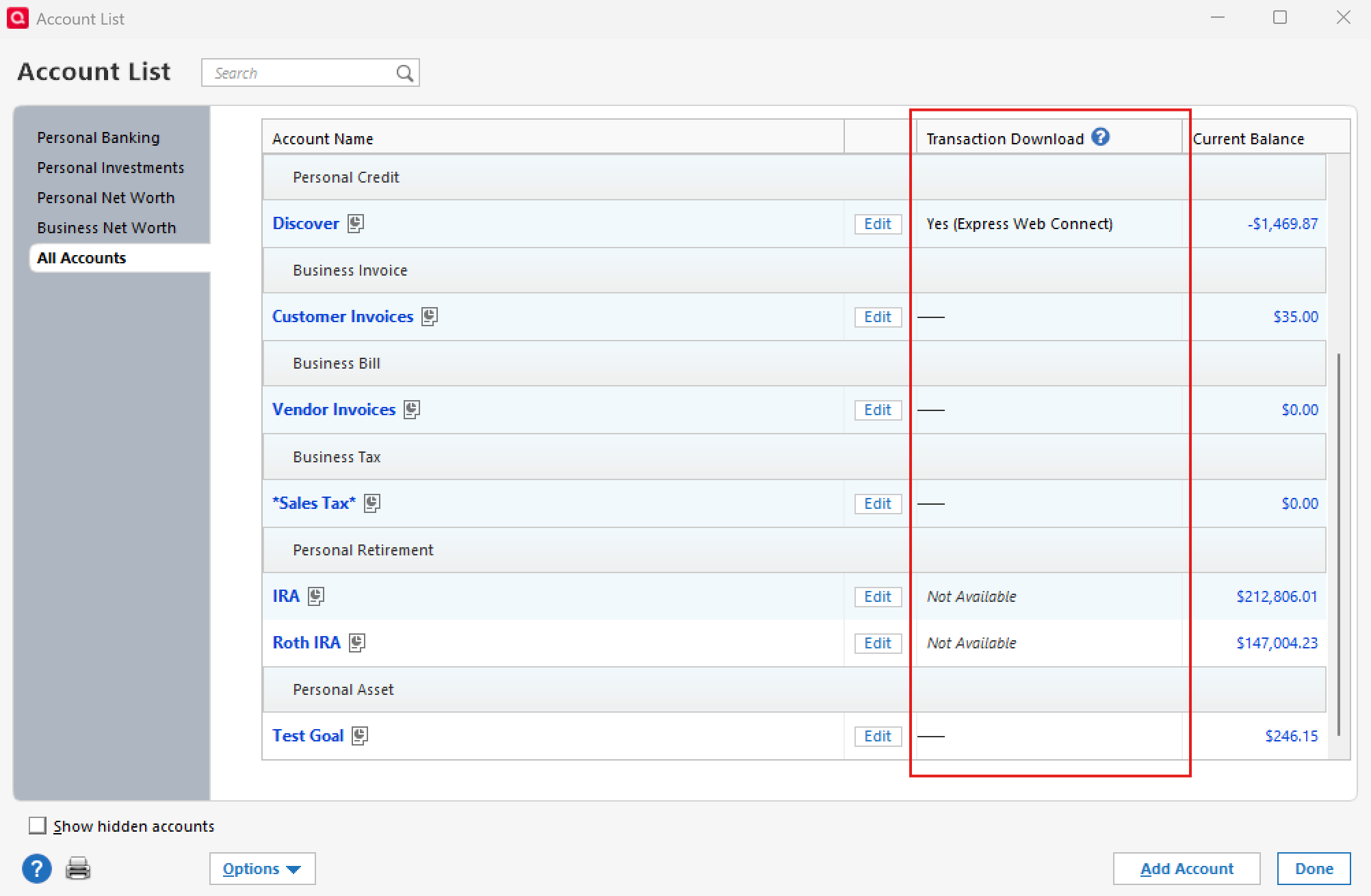Click the Transaction Download help question mark
The image size is (1371, 896).
(x=1100, y=137)
